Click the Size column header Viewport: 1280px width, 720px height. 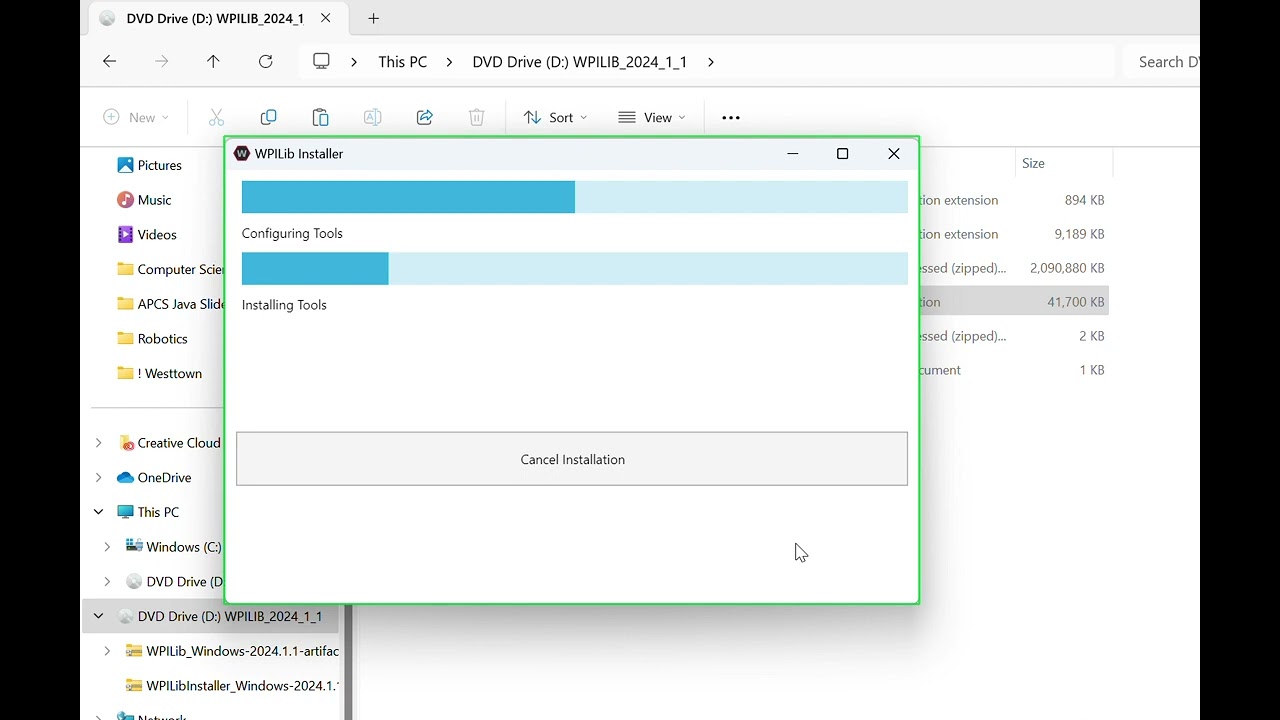(1064, 163)
